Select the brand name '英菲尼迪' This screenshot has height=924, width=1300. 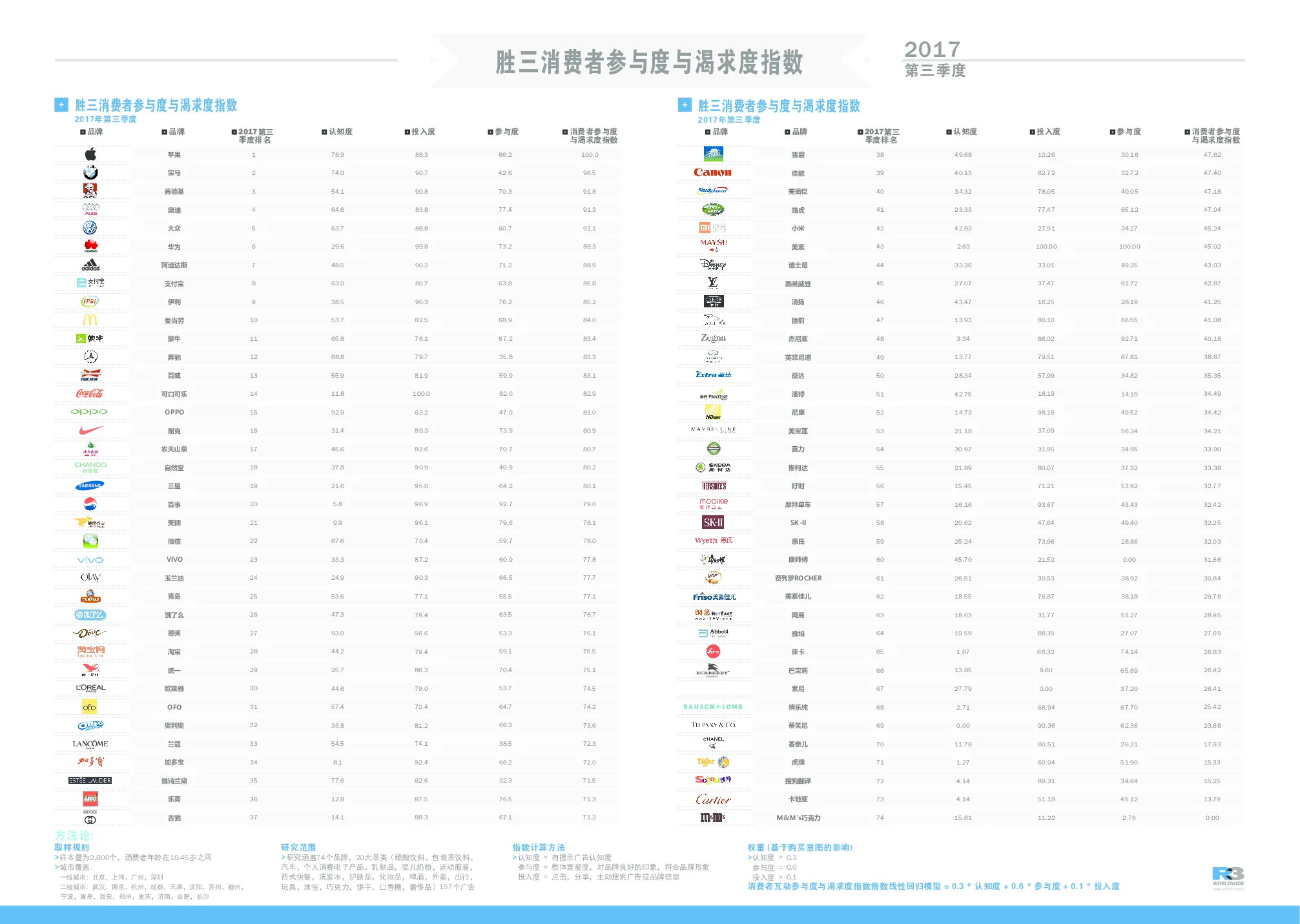click(x=798, y=358)
